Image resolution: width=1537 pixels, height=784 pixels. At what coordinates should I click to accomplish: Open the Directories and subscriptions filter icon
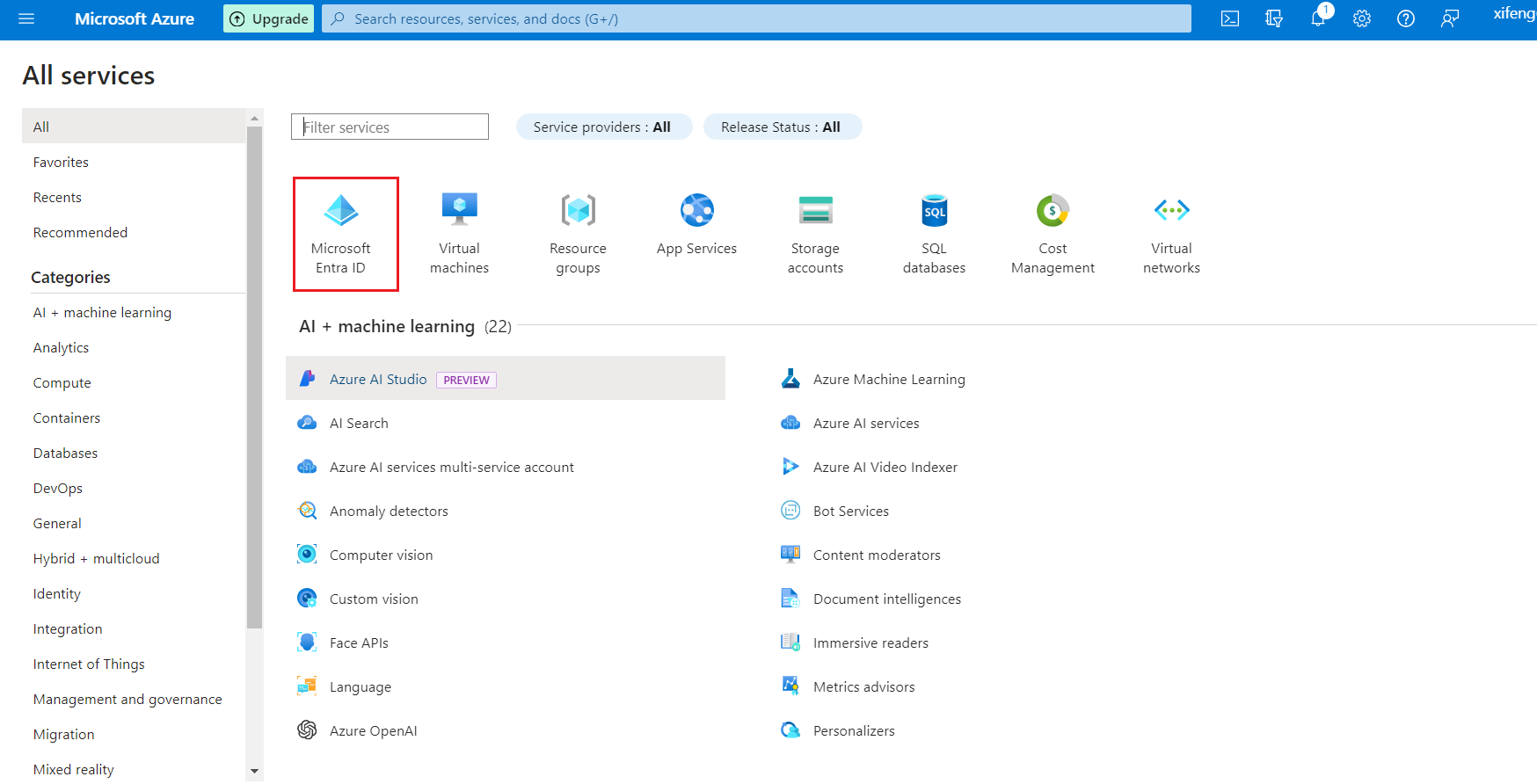(1274, 18)
